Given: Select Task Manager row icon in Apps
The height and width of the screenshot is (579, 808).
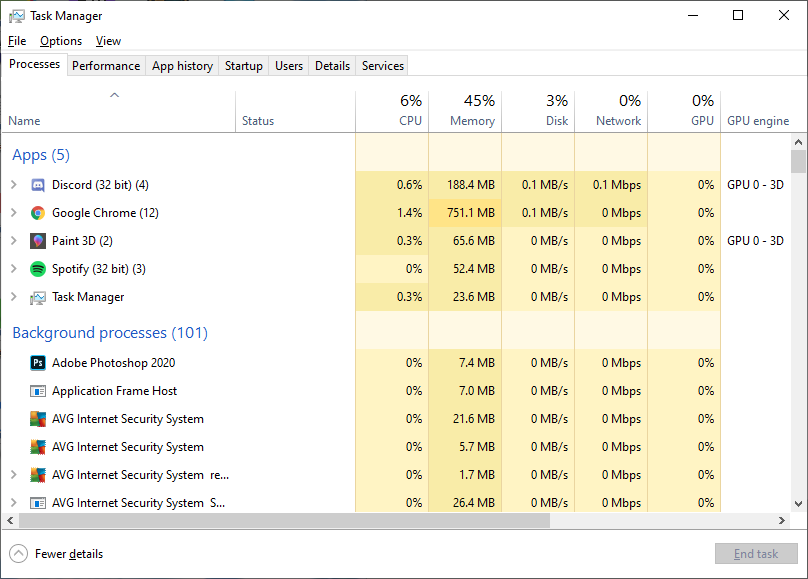Looking at the screenshot, I should (38, 297).
